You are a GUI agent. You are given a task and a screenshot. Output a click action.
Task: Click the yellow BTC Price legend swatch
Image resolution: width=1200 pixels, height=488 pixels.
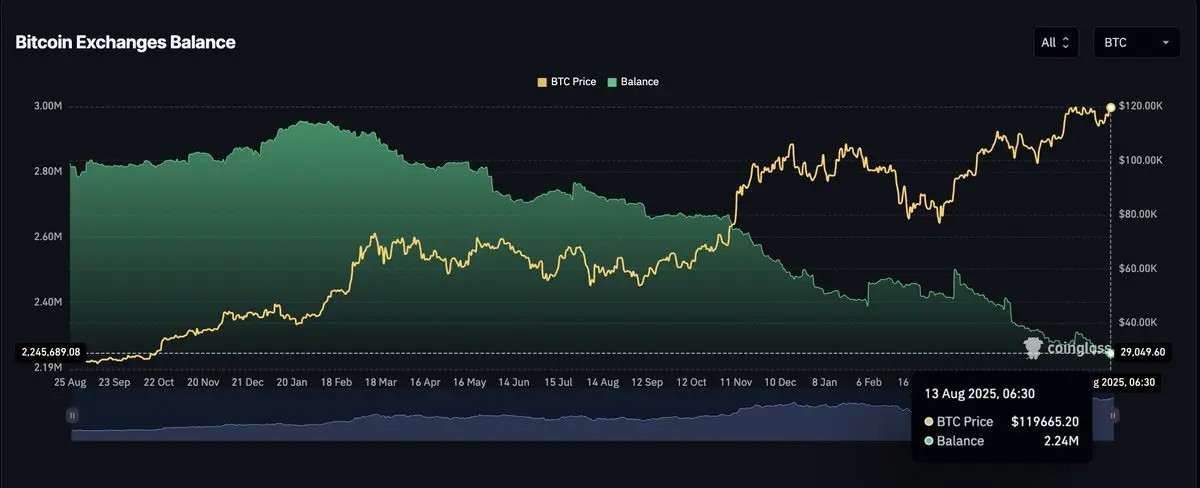542,82
